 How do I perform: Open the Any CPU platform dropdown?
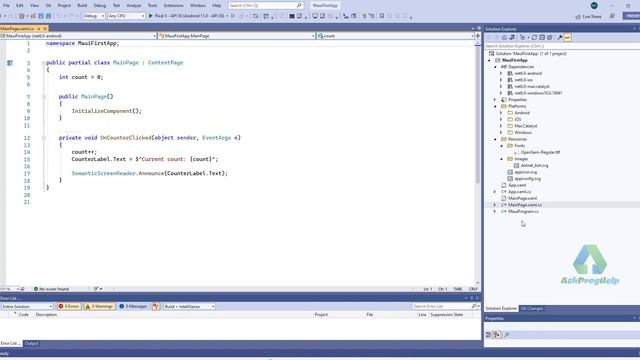coord(126,16)
